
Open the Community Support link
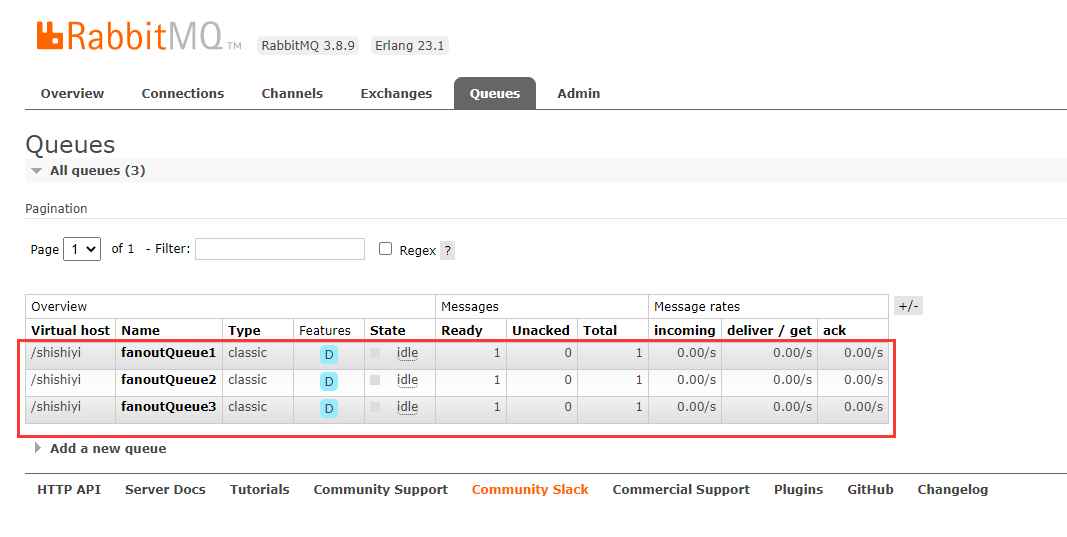point(380,489)
